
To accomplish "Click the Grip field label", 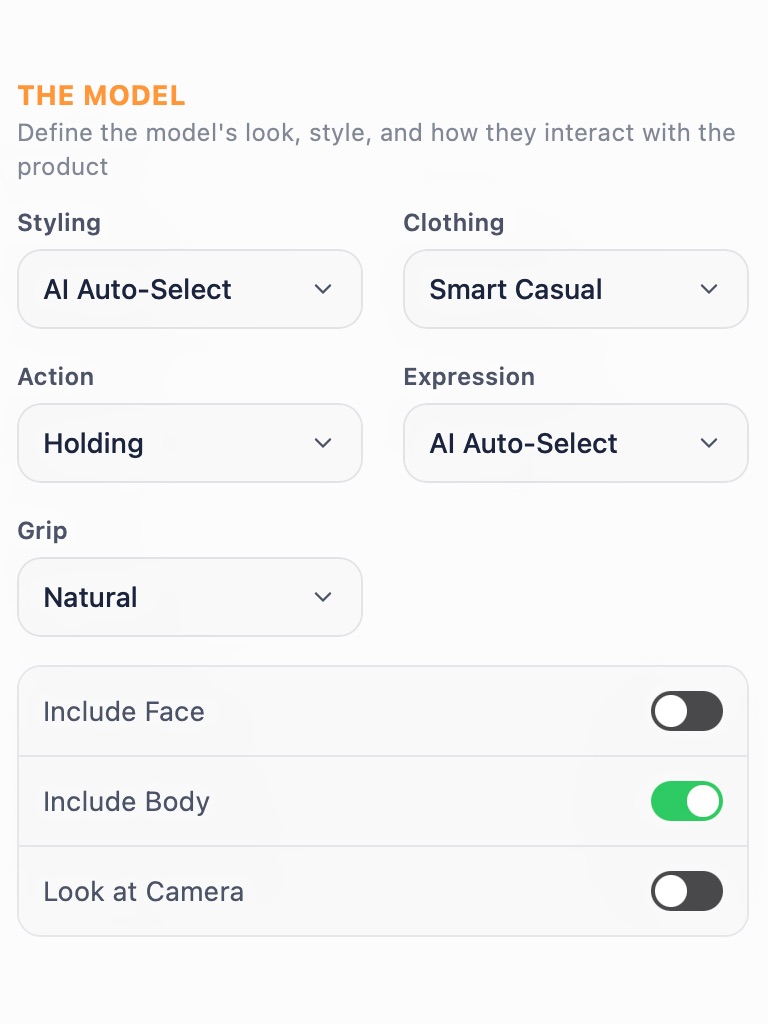I will pos(42,530).
